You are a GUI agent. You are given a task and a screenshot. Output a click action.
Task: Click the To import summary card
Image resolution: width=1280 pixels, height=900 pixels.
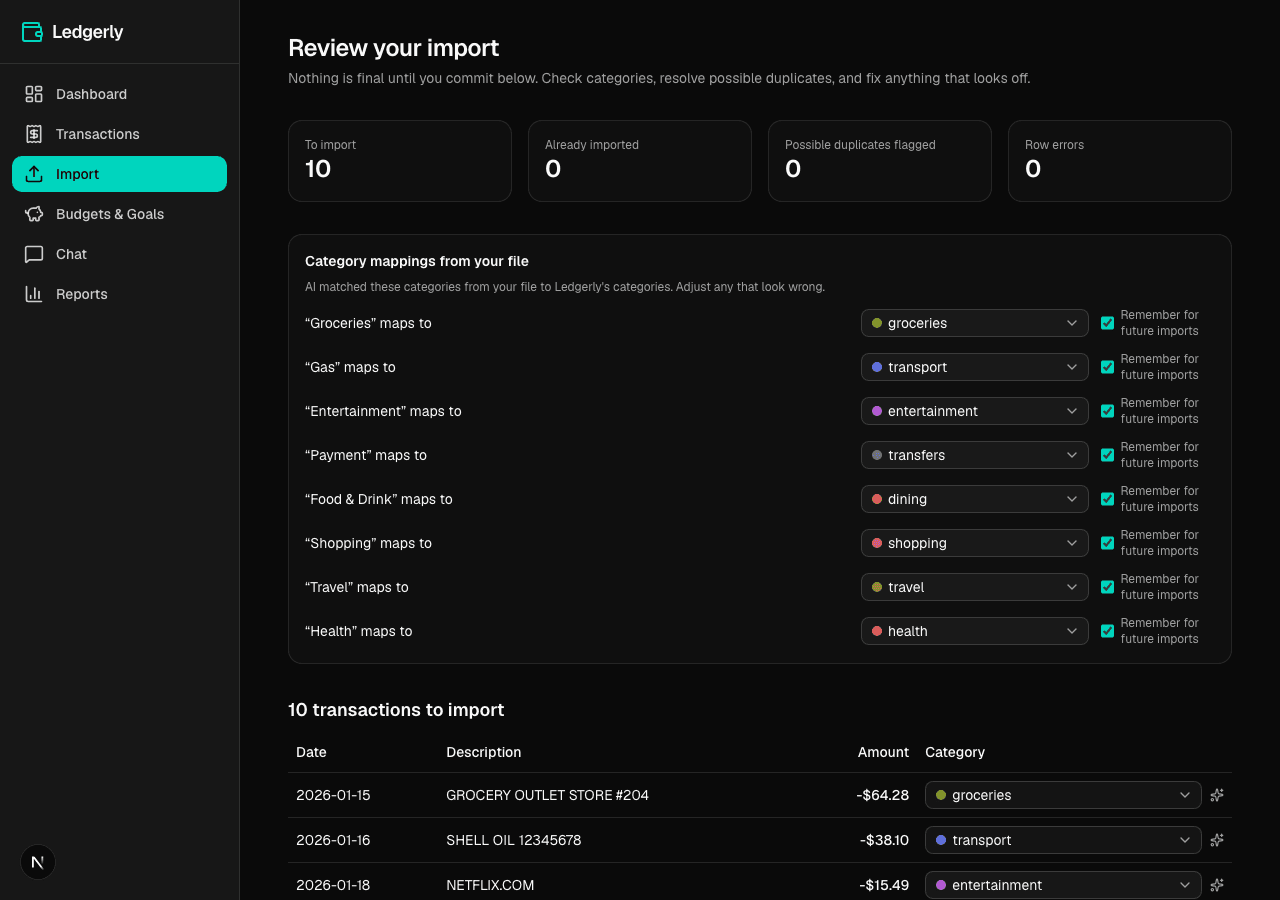point(400,161)
